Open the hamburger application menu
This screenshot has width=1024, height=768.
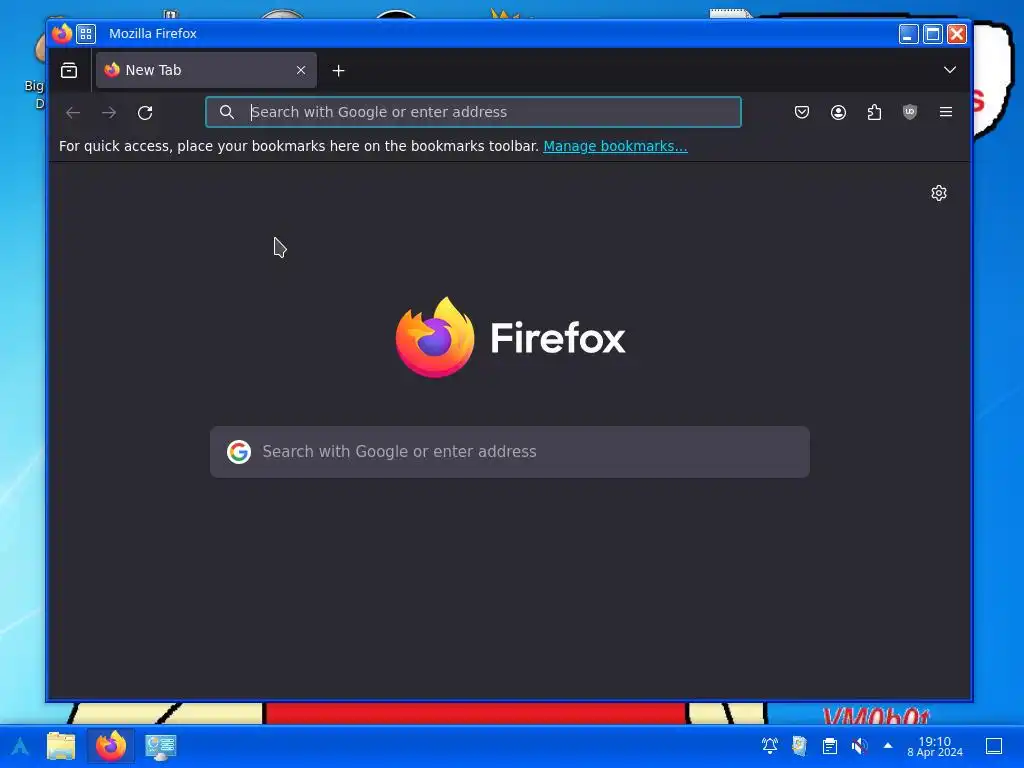pos(946,112)
